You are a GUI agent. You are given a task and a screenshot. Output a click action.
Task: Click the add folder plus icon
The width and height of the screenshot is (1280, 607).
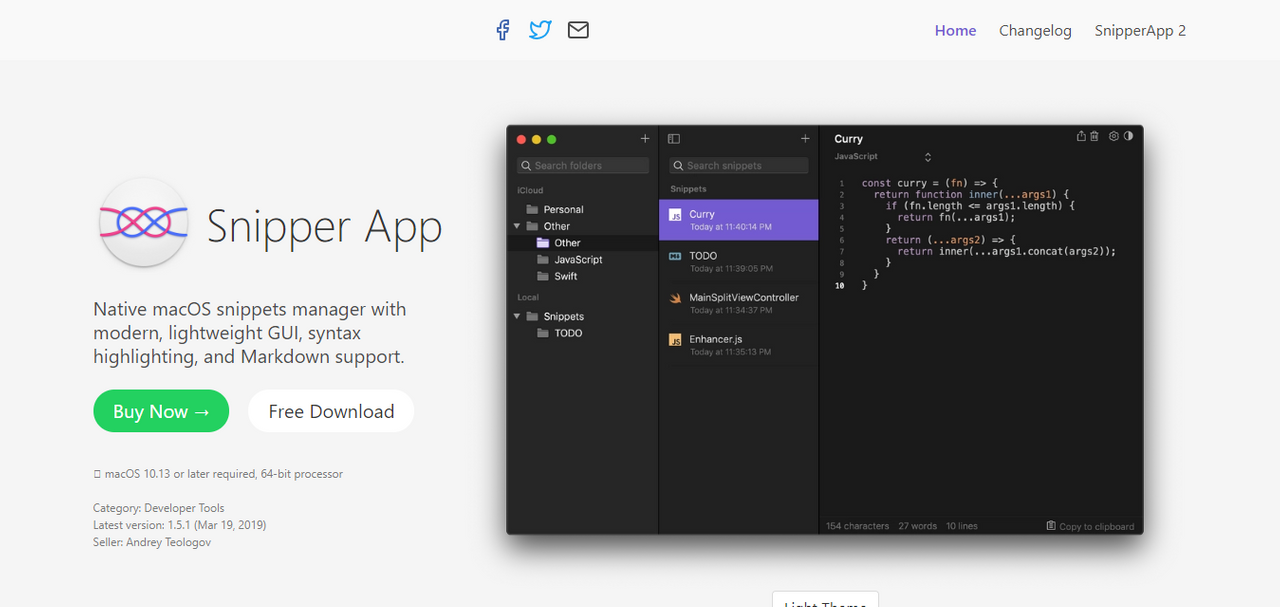pyautogui.click(x=645, y=139)
